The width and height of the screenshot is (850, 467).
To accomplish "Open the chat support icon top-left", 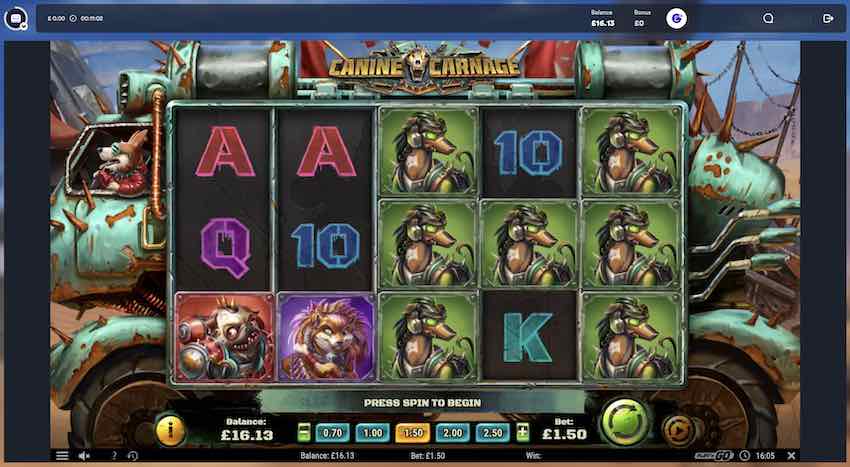I will [x=16, y=19].
